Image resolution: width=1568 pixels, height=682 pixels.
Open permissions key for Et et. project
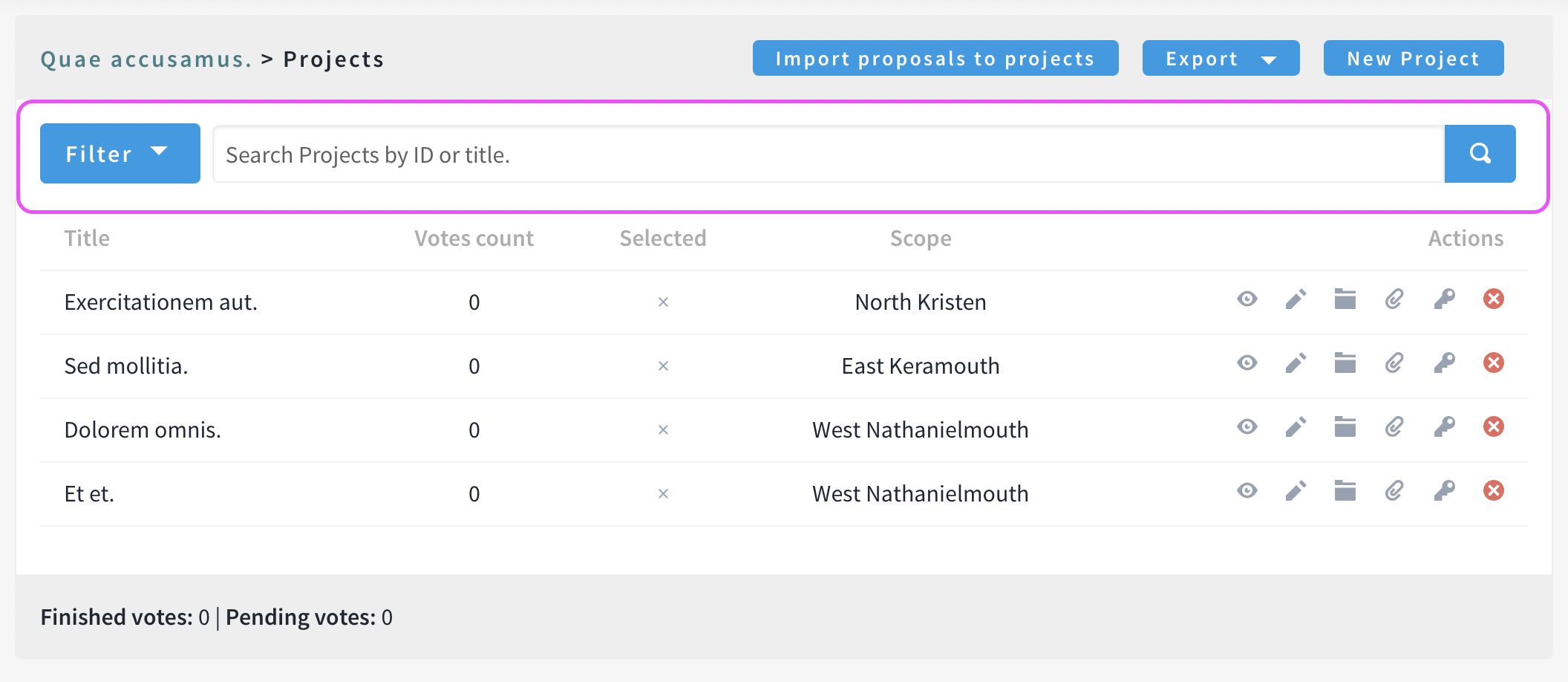tap(1444, 491)
